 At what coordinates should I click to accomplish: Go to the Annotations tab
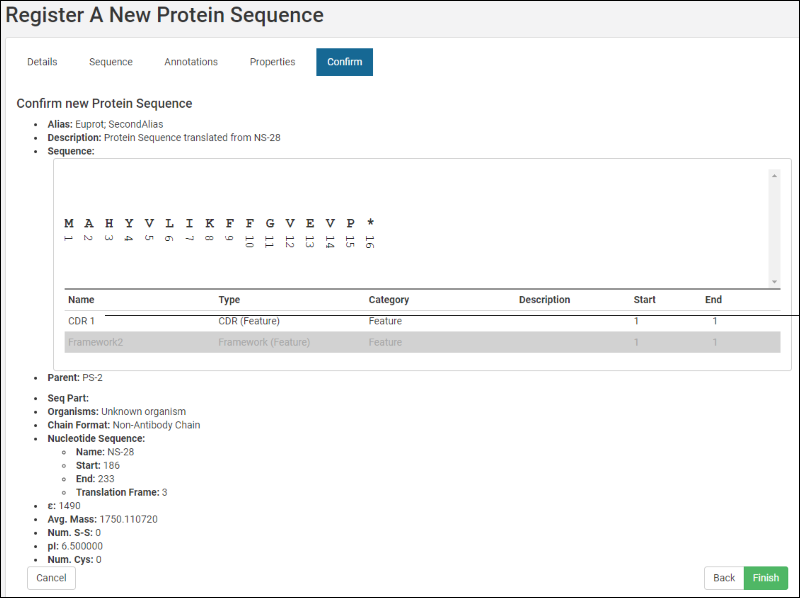click(x=191, y=62)
